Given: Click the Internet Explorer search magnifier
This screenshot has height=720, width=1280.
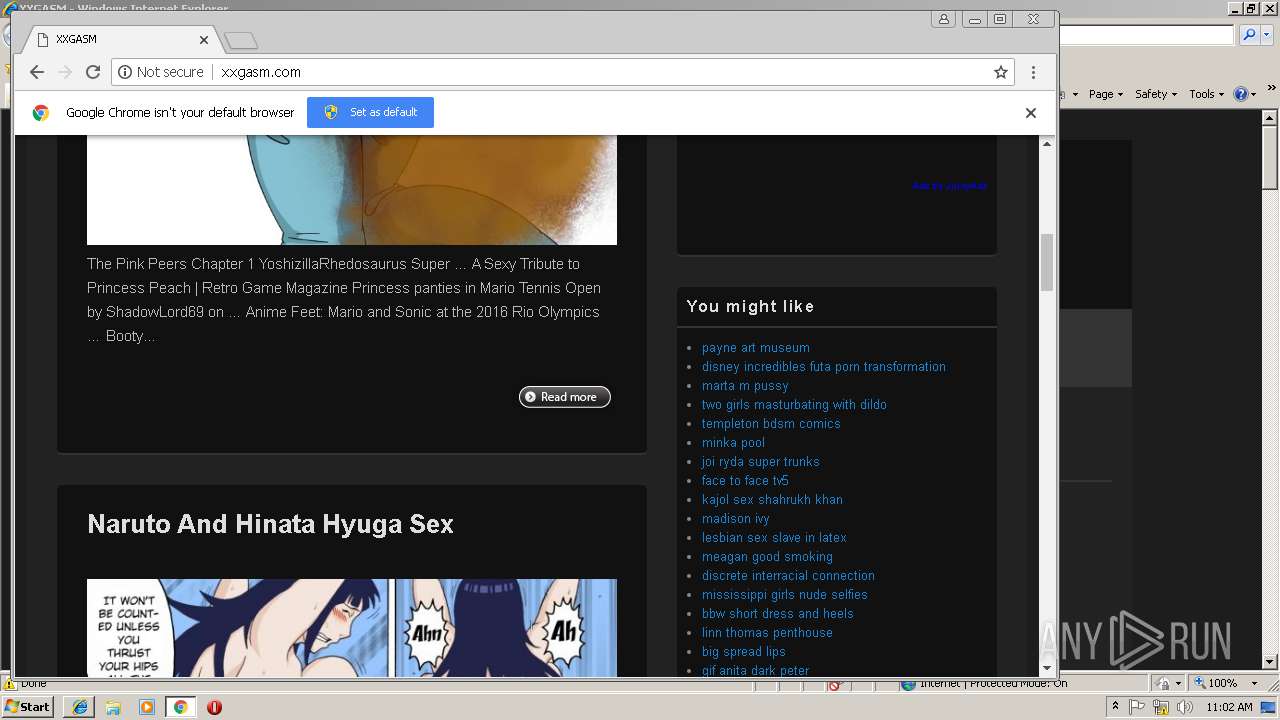Looking at the screenshot, I should coord(1248,35).
